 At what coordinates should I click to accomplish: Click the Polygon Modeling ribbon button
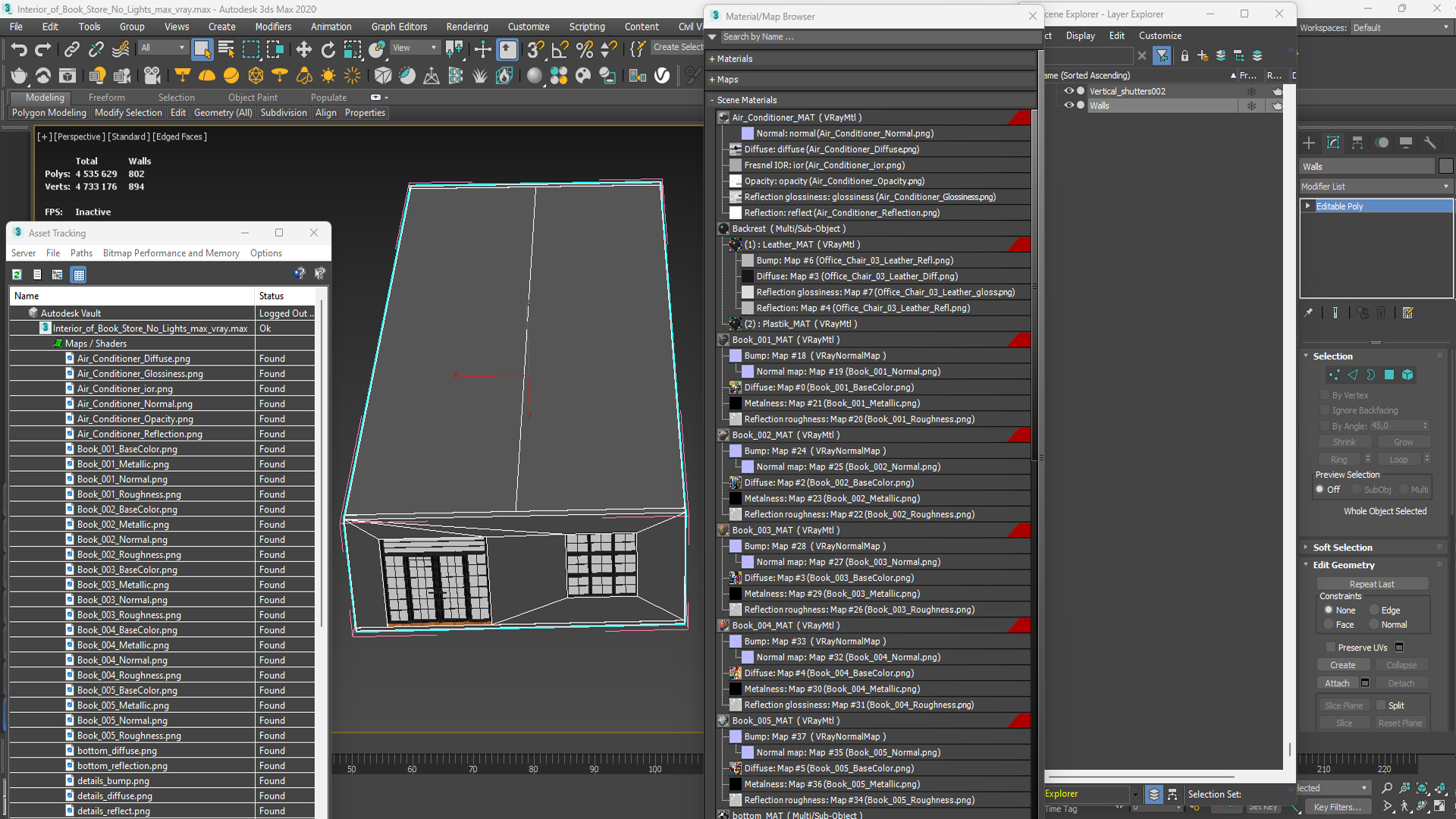pos(49,113)
